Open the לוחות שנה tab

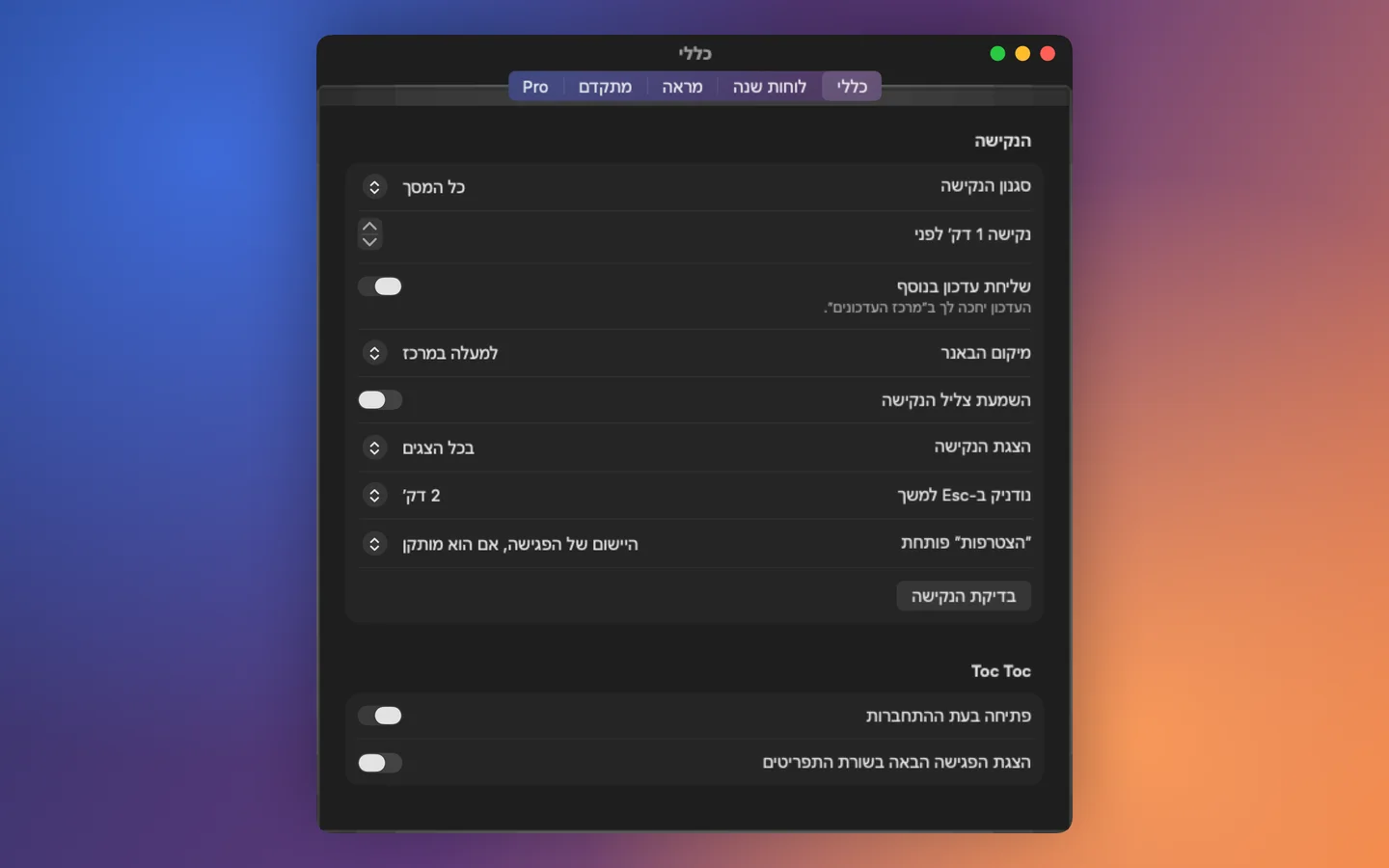coord(769,87)
